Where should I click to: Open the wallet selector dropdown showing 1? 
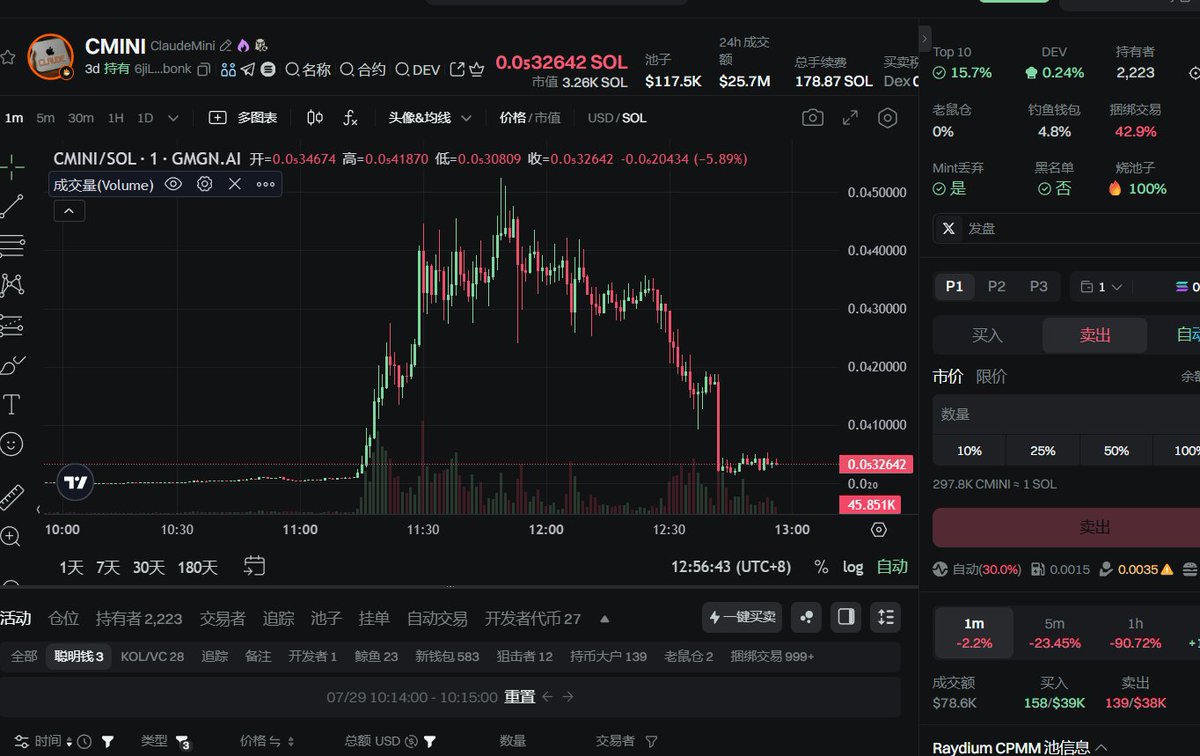[x=1101, y=287]
